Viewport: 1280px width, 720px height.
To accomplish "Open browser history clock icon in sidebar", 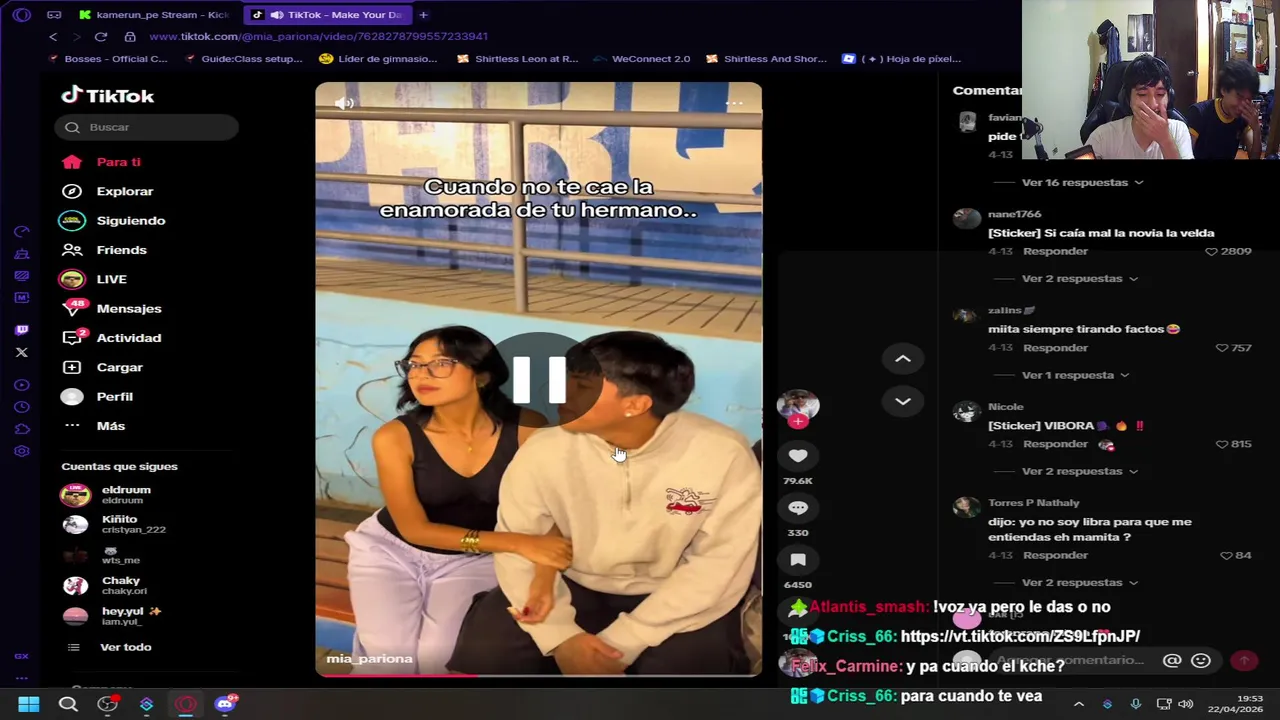I will coord(22,407).
